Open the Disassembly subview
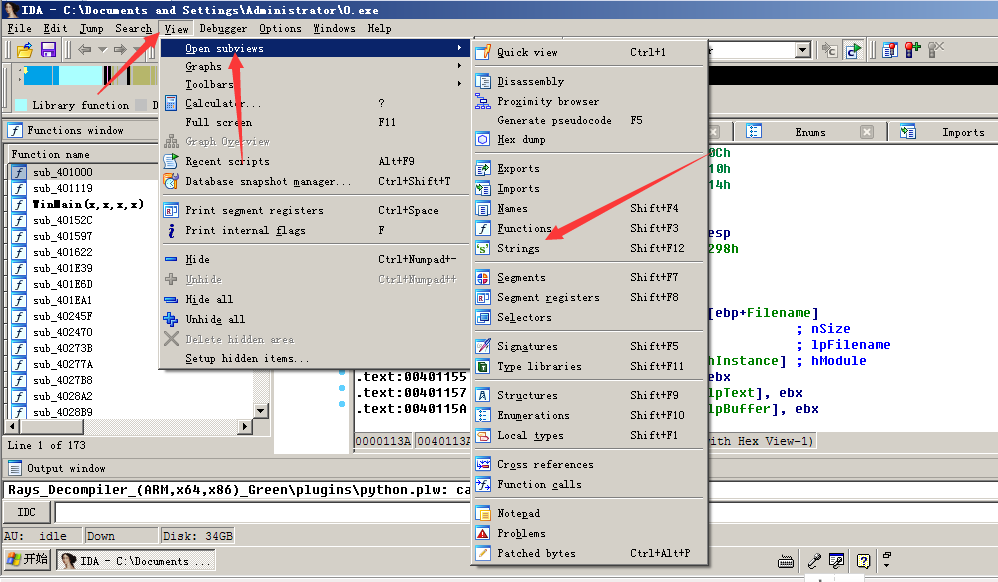This screenshot has width=998, height=582. click(x=589, y=82)
